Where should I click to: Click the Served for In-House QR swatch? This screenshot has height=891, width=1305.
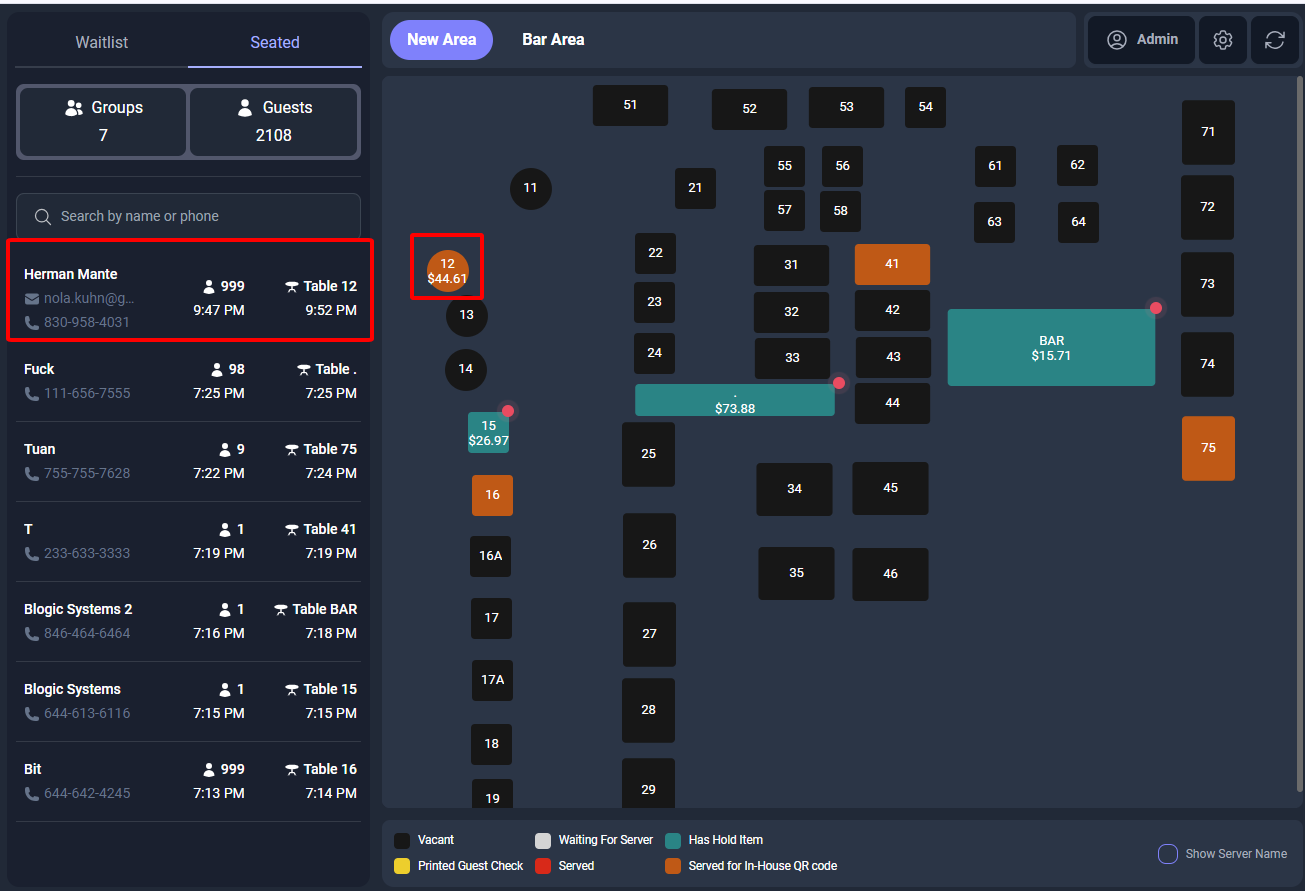tap(674, 866)
